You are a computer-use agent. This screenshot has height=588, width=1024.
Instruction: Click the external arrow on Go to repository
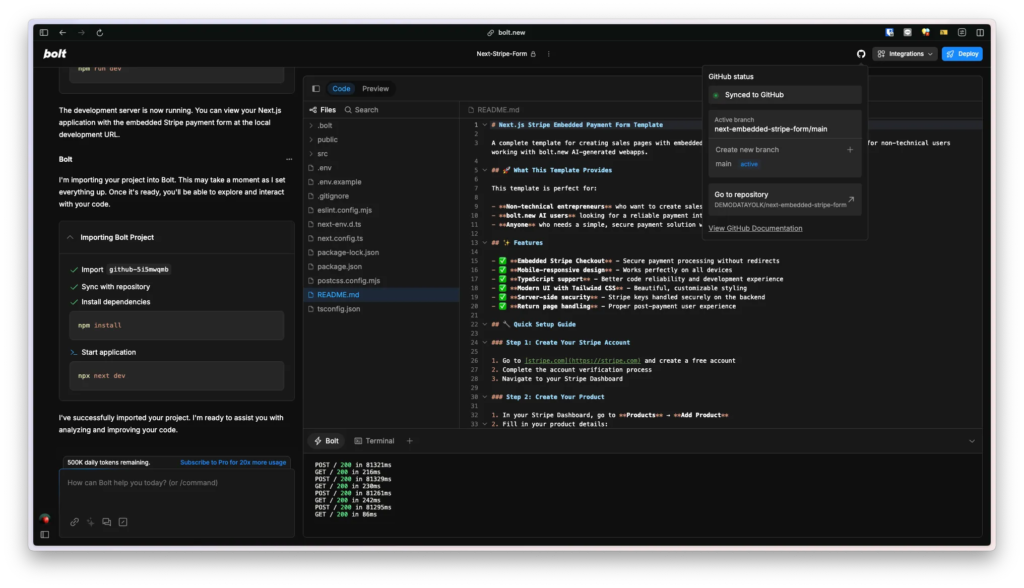[851, 199]
